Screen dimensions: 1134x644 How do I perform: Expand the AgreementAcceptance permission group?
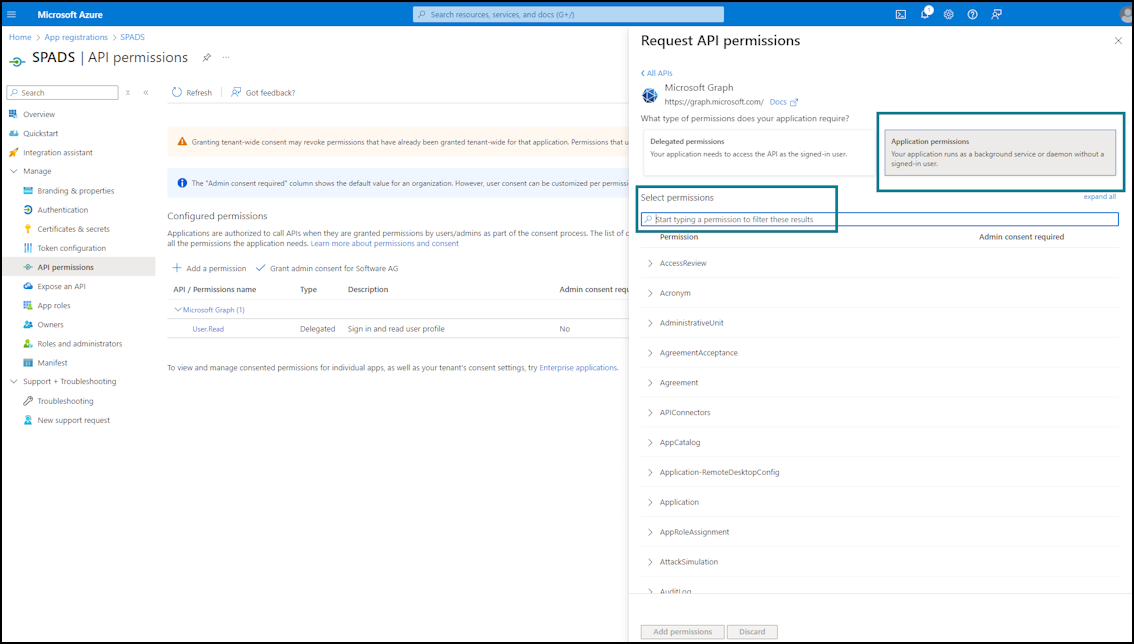point(650,353)
